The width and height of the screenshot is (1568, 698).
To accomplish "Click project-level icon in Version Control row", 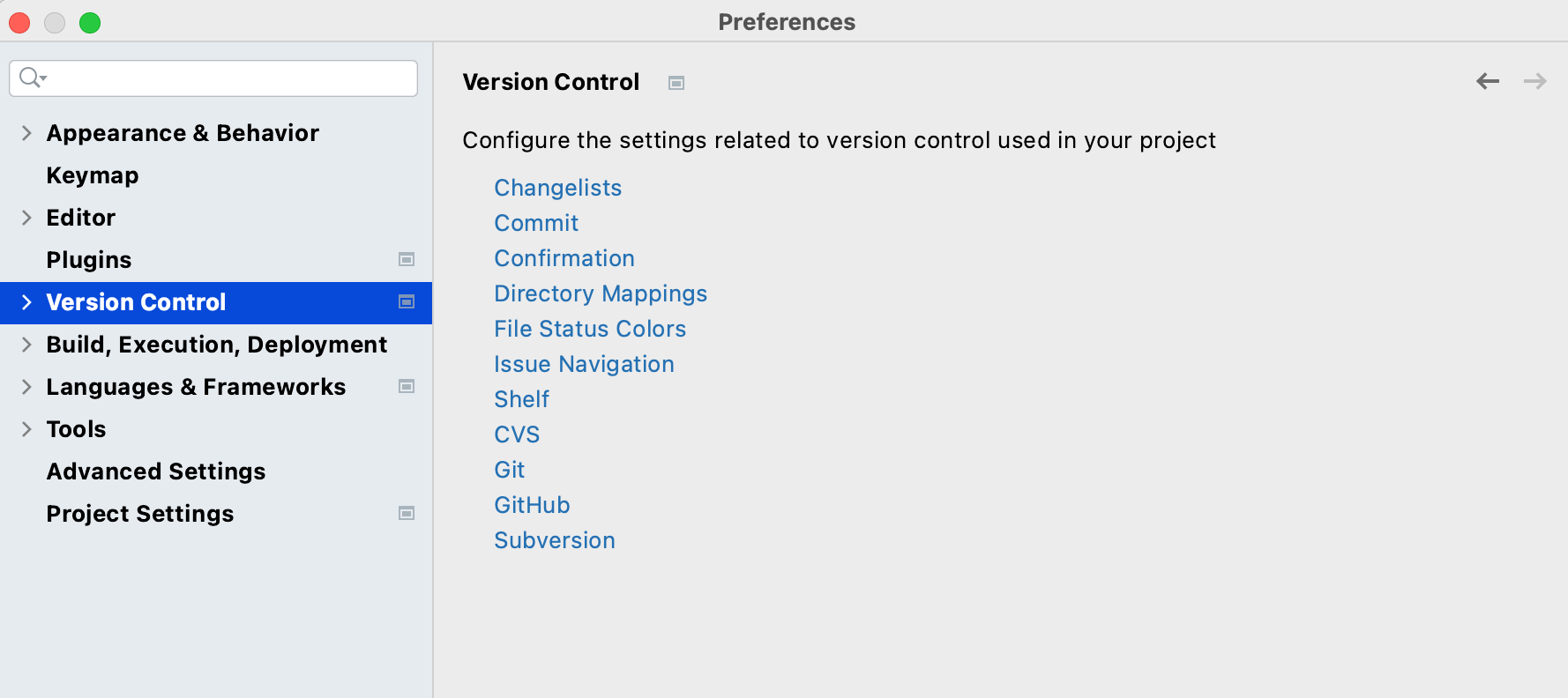I will 407,301.
